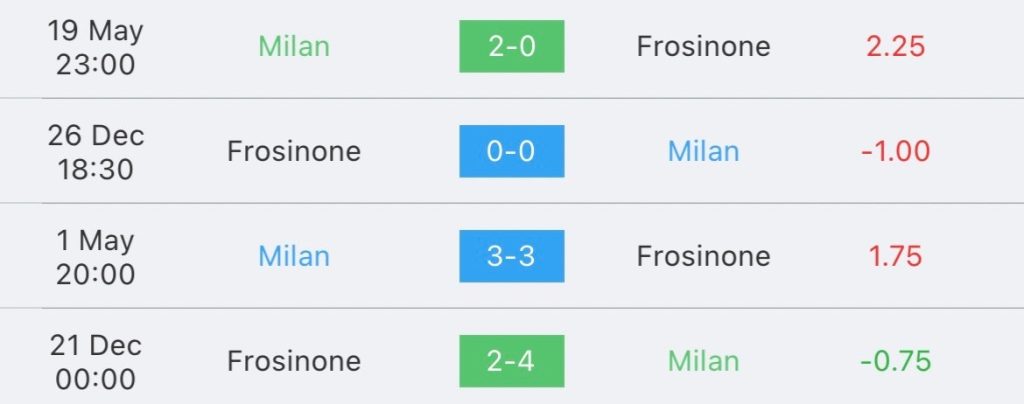
Task: Select Frosinone home team in 21 Dec match
Action: coord(294,361)
